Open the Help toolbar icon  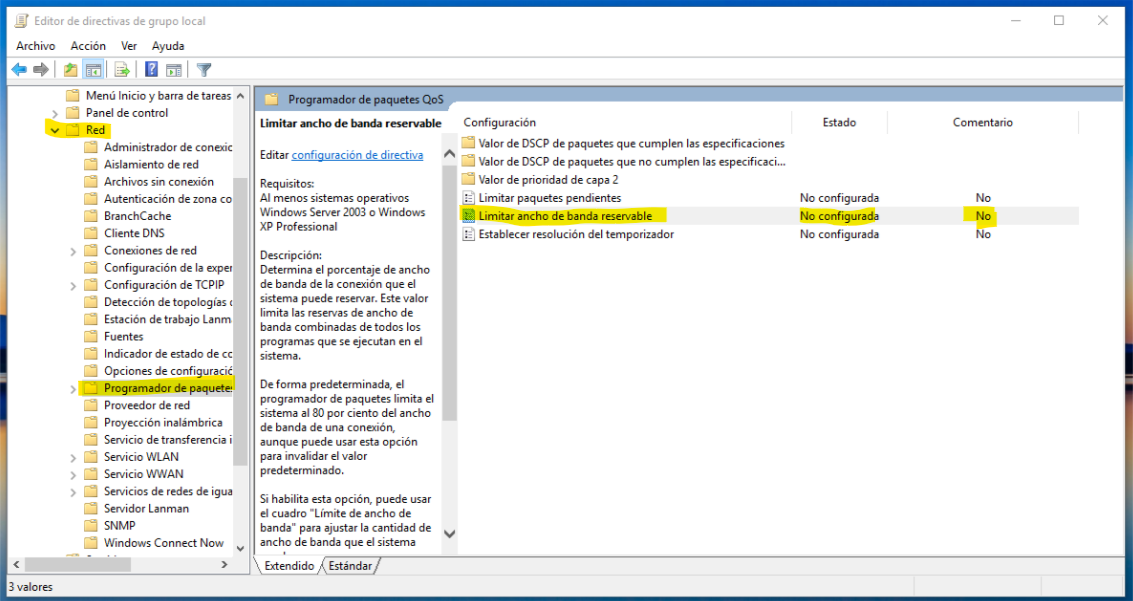(x=151, y=69)
